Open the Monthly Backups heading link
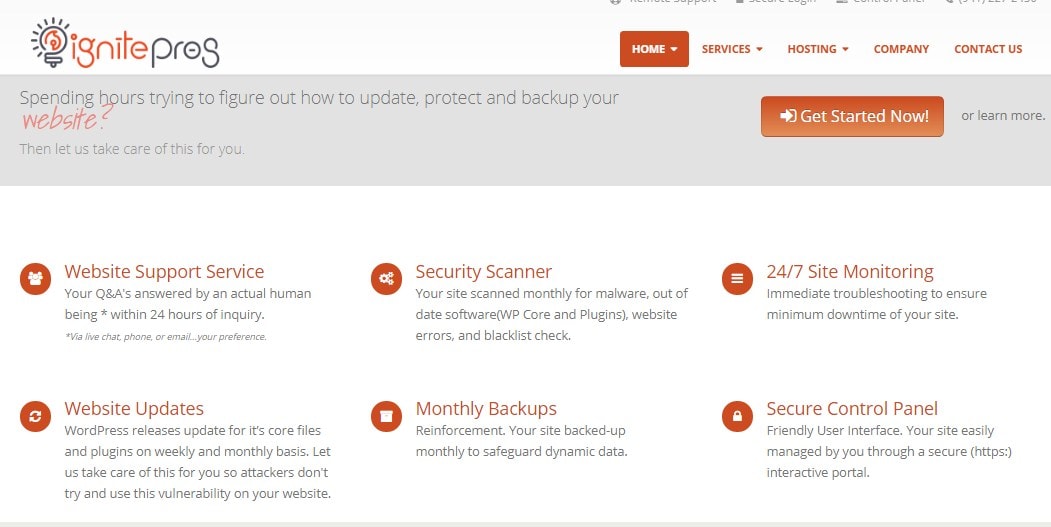The image size is (1051, 527). (x=486, y=408)
